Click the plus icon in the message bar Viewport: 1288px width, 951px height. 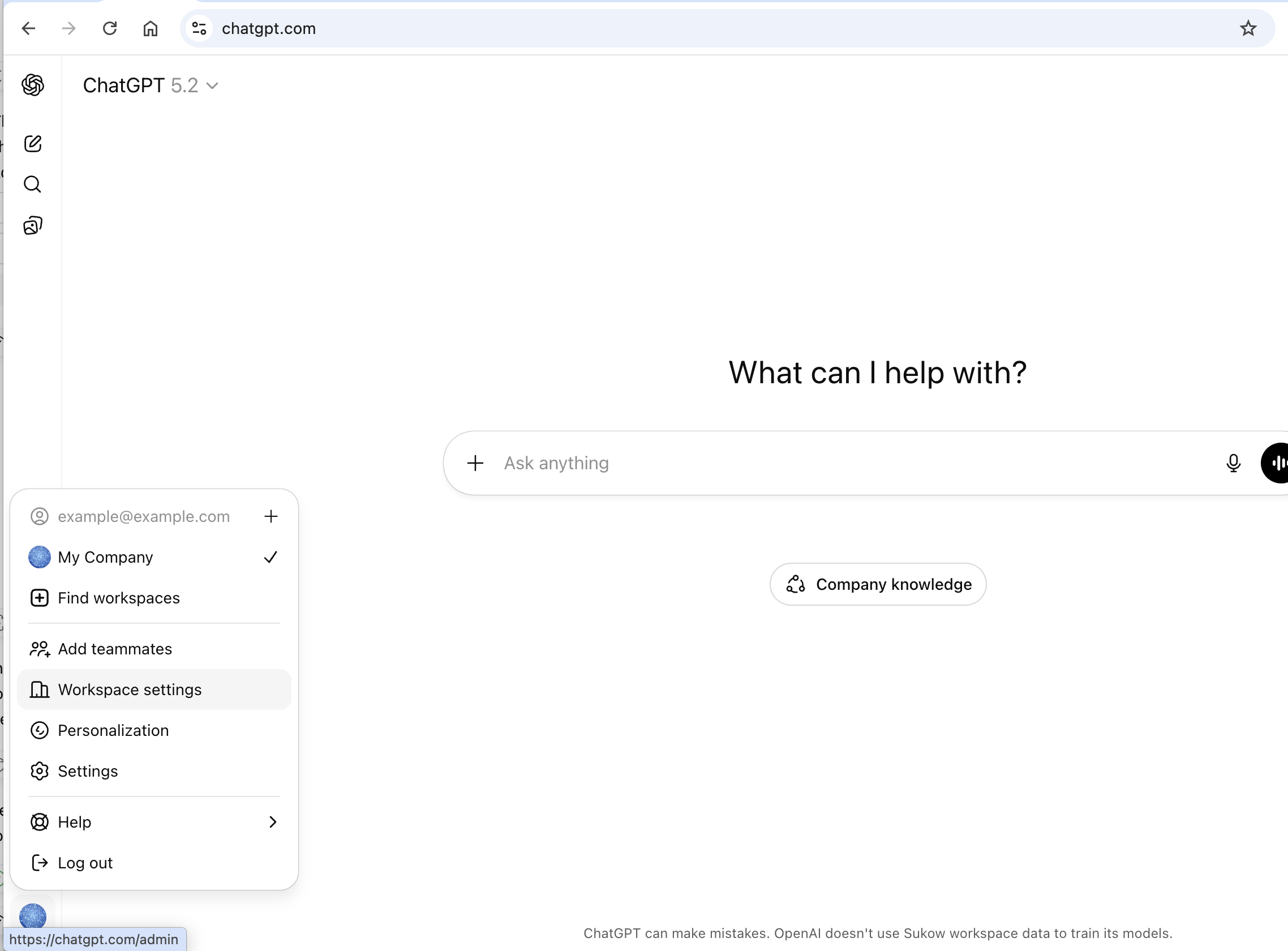coord(475,463)
